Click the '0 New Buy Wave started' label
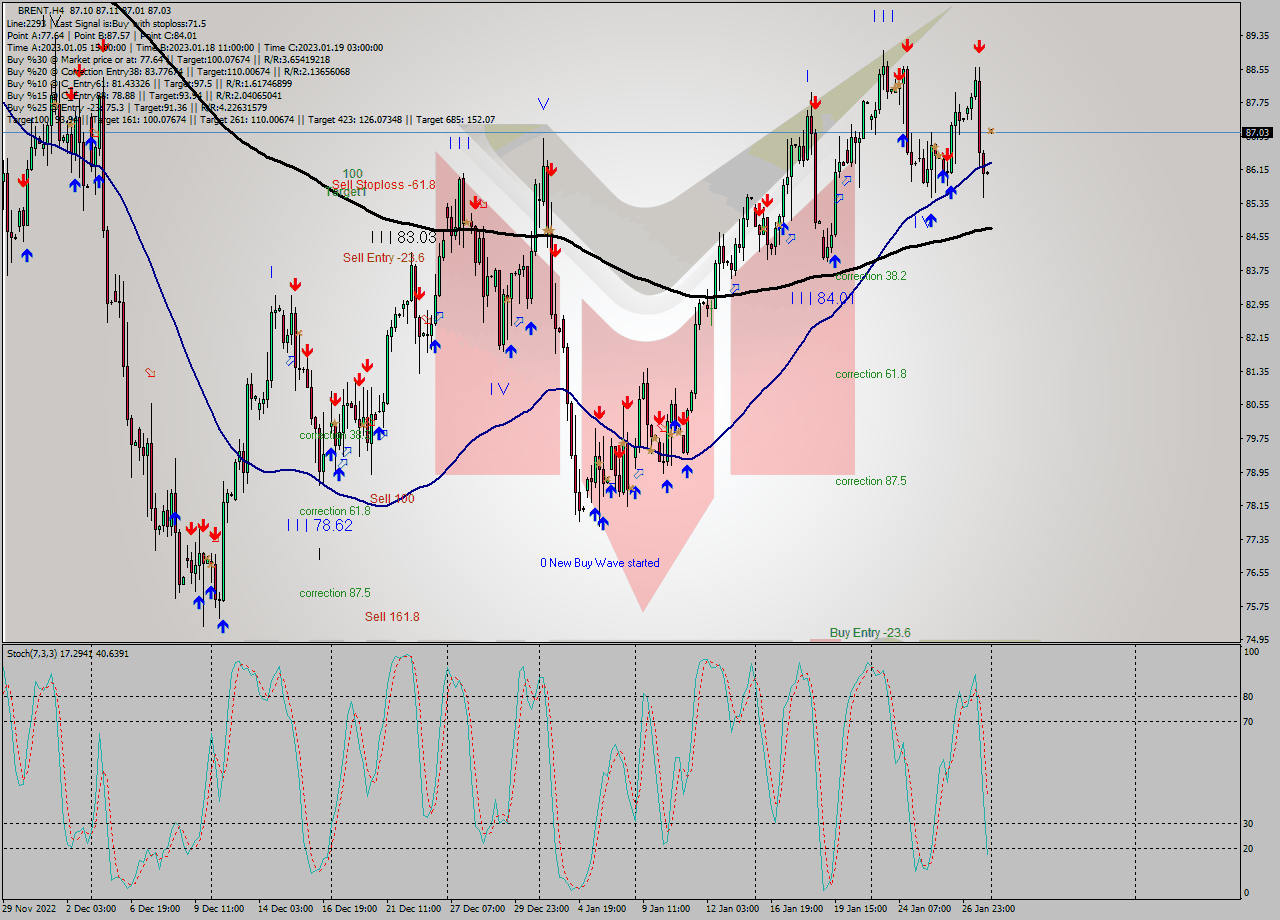Screen dimensions: 1280x920 600,563
